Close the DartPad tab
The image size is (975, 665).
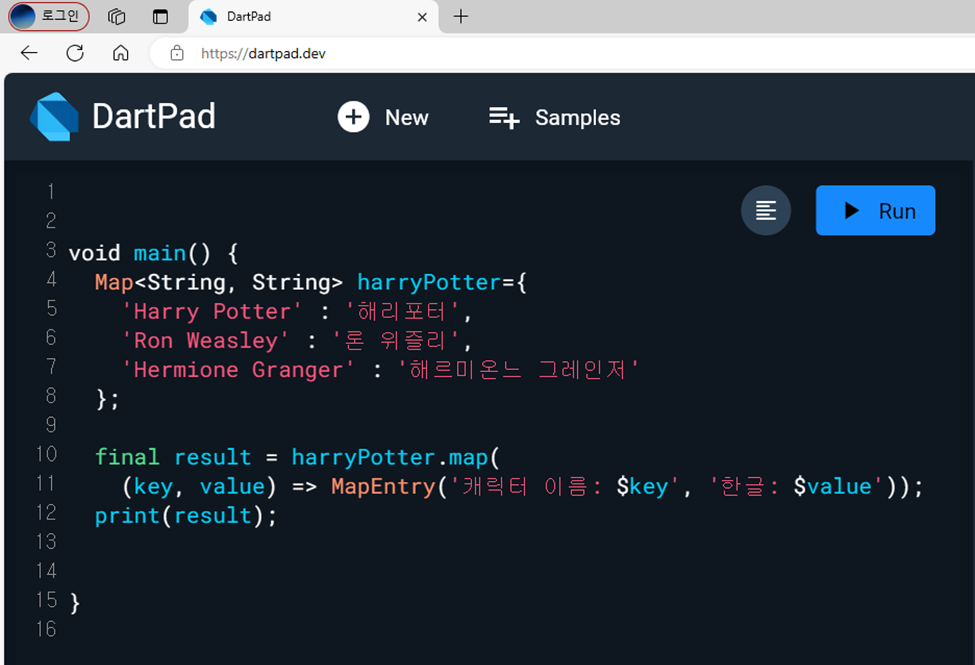pyautogui.click(x=422, y=17)
